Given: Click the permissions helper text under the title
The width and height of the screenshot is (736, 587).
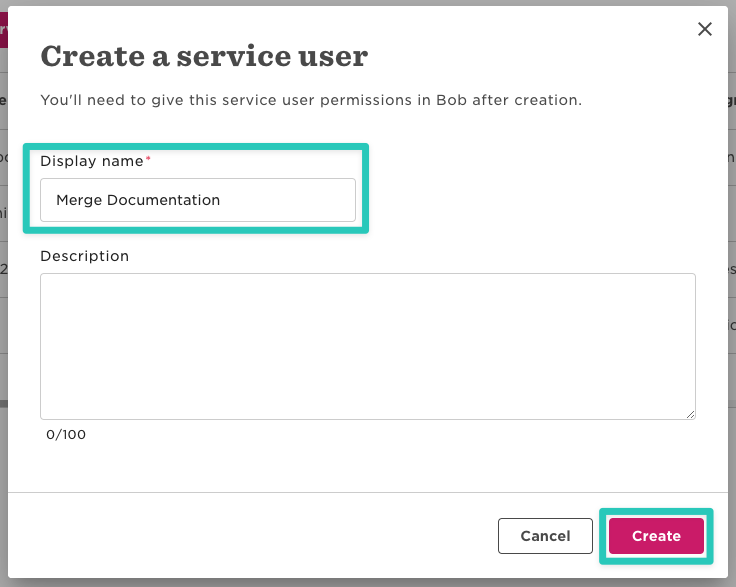Looking at the screenshot, I should point(311,100).
